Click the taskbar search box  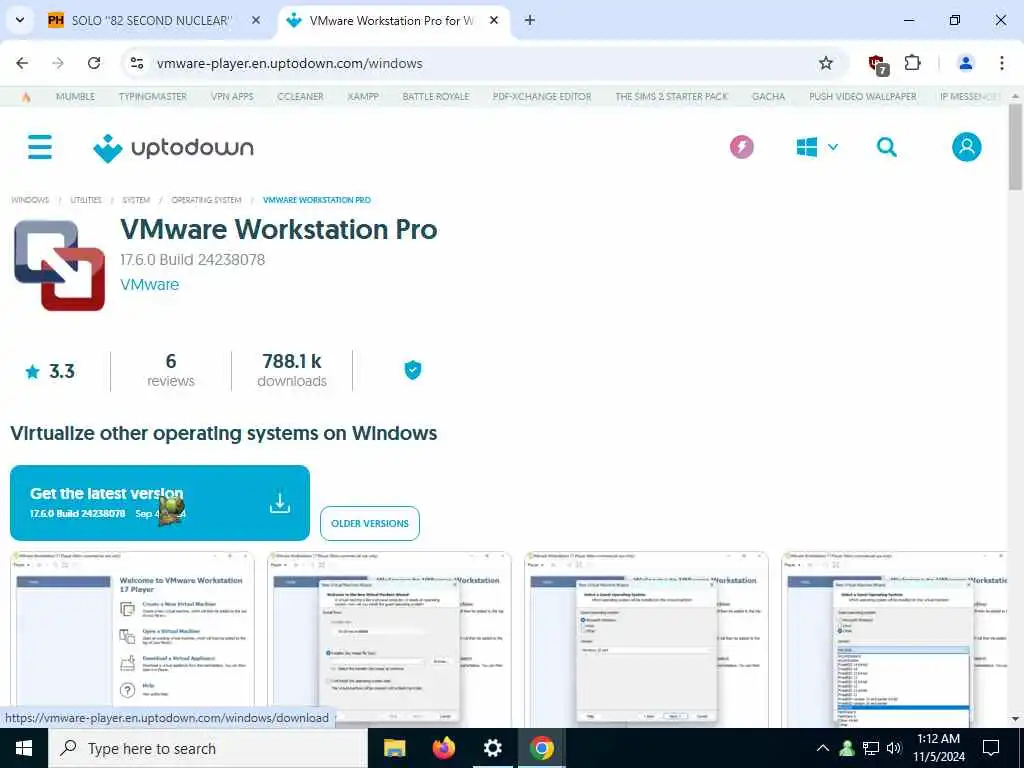pos(208,748)
